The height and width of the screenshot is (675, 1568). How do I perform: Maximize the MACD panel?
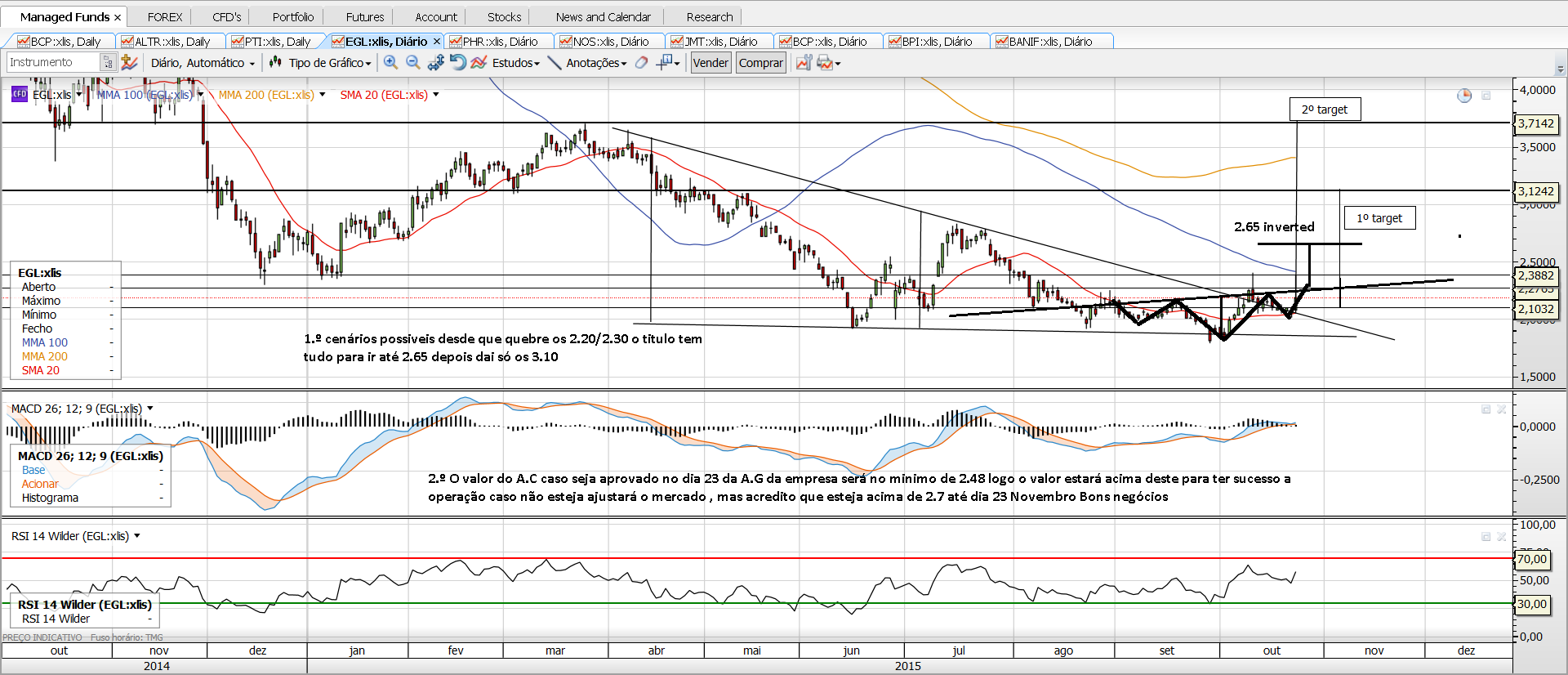pyautogui.click(x=1486, y=409)
